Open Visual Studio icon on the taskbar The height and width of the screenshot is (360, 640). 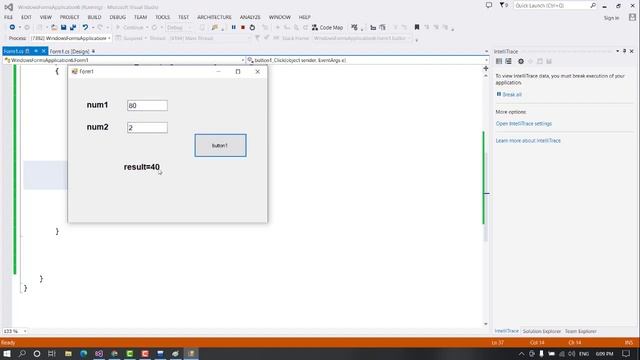[99, 353]
